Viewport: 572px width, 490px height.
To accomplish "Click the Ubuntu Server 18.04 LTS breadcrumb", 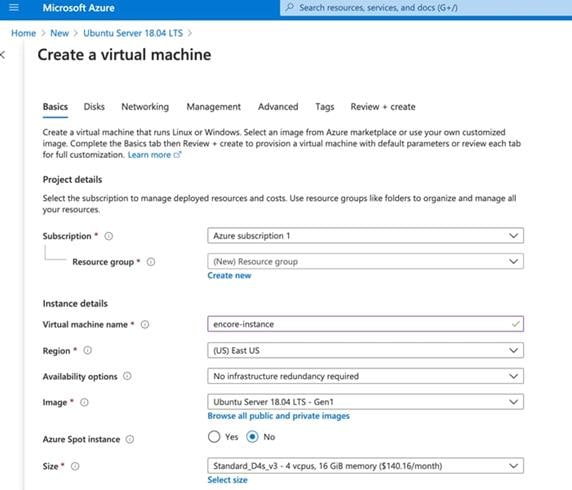I will tap(133, 33).
